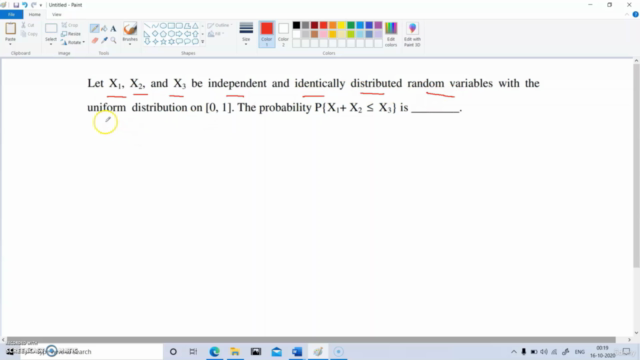This screenshot has width=640, height=360.
Task: Click the Resize button
Action: pyautogui.click(x=71, y=34)
